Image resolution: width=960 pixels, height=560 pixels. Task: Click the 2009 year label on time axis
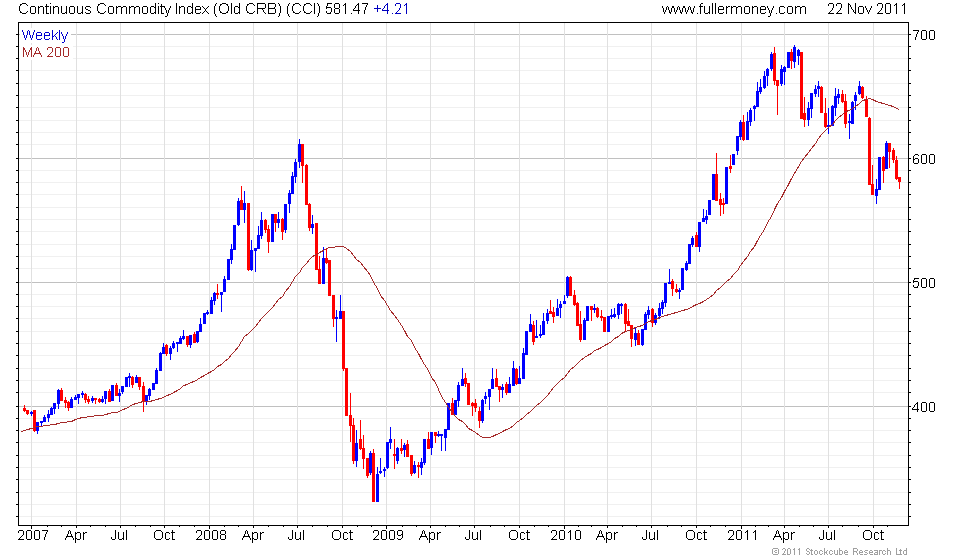(x=388, y=536)
